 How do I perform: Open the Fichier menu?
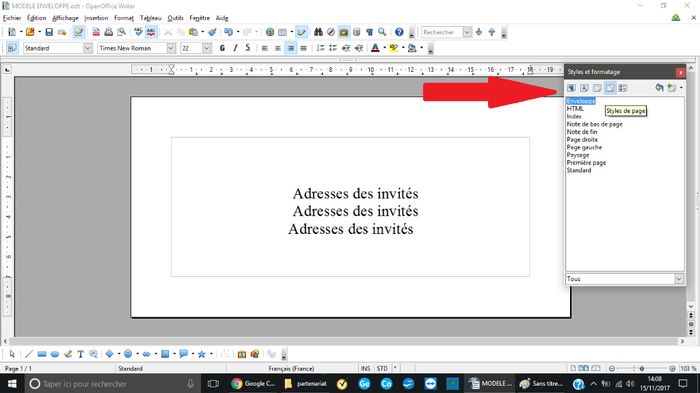point(12,18)
